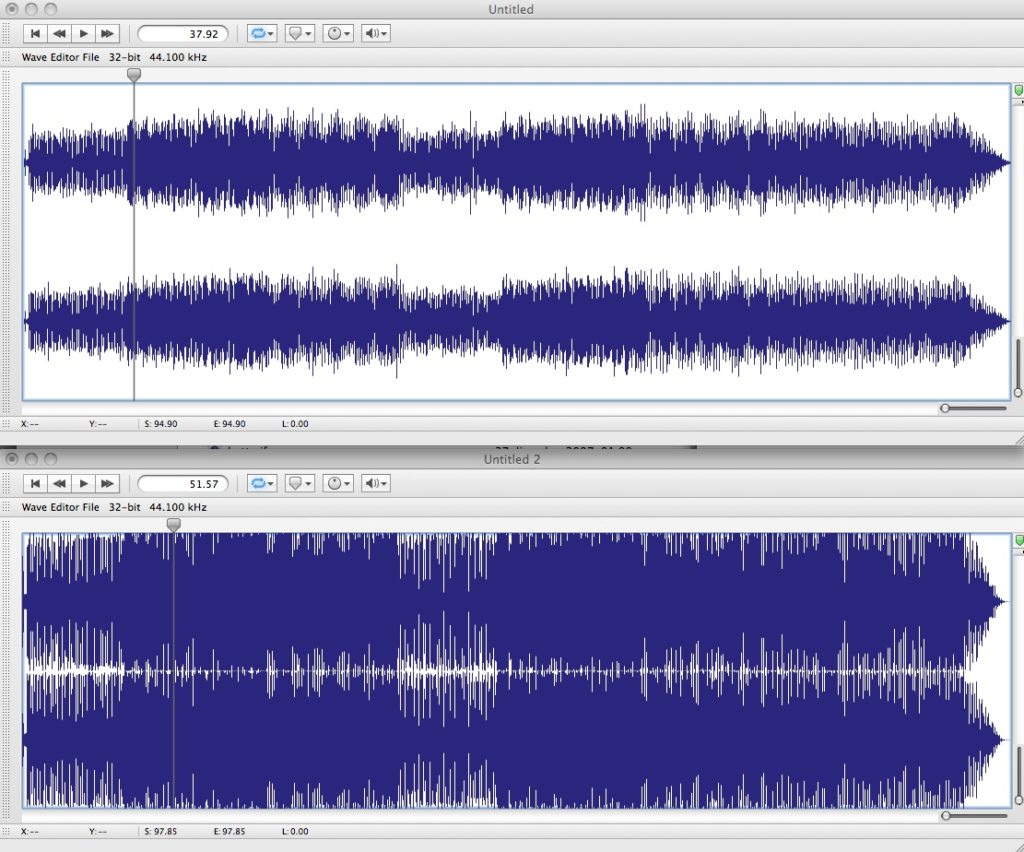
Task: Click 'S: 94.90' selection start value
Action: 161,424
